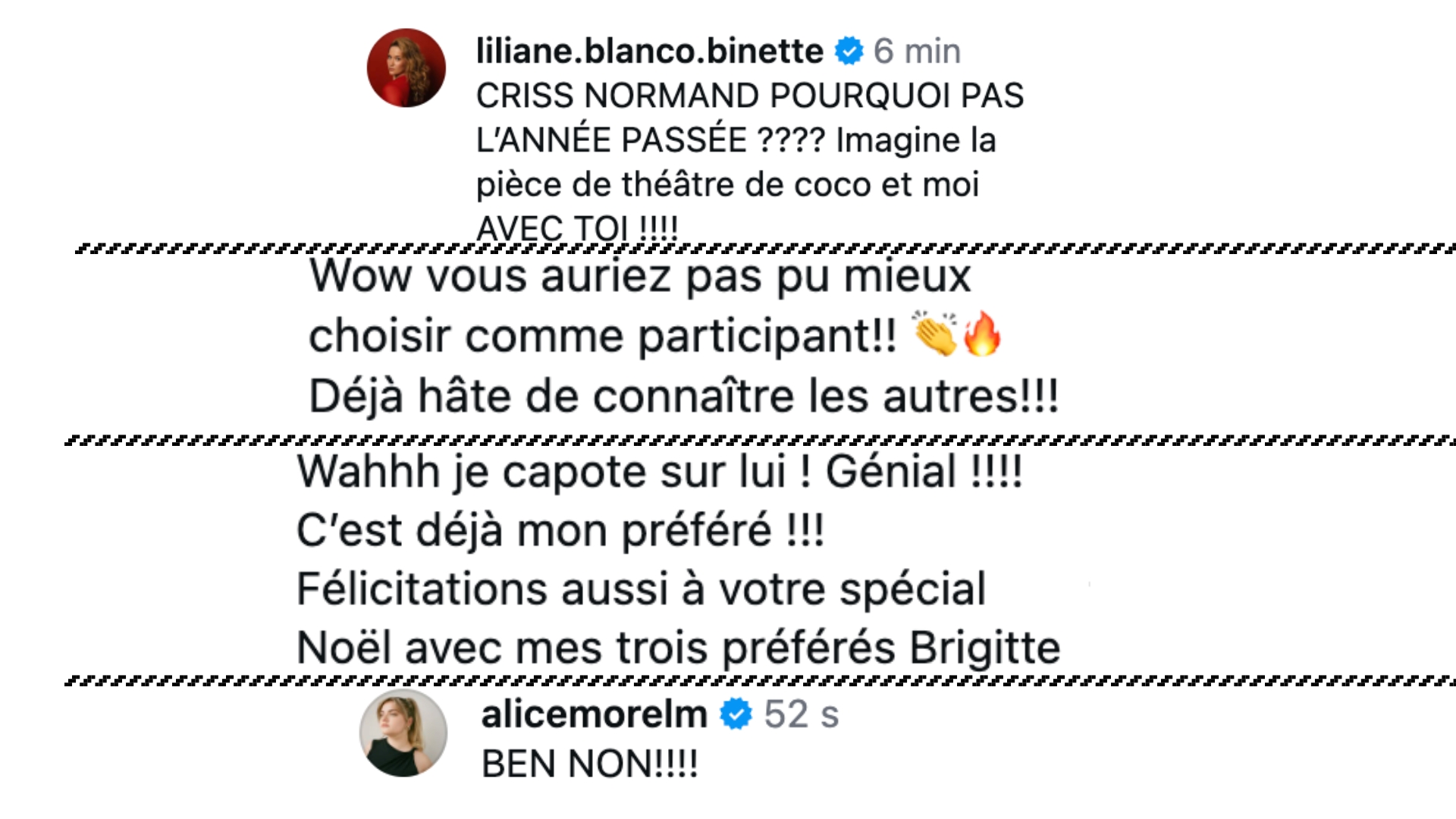Click the verified badge next to alicemorelm
This screenshot has width=1456, height=819.
(x=735, y=714)
